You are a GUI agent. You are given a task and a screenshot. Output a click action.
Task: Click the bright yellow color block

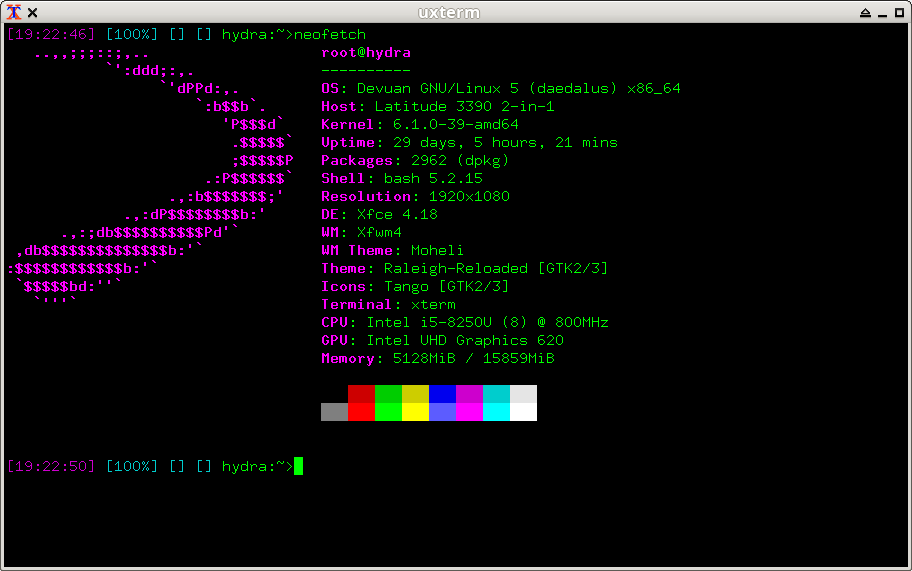tap(415, 412)
